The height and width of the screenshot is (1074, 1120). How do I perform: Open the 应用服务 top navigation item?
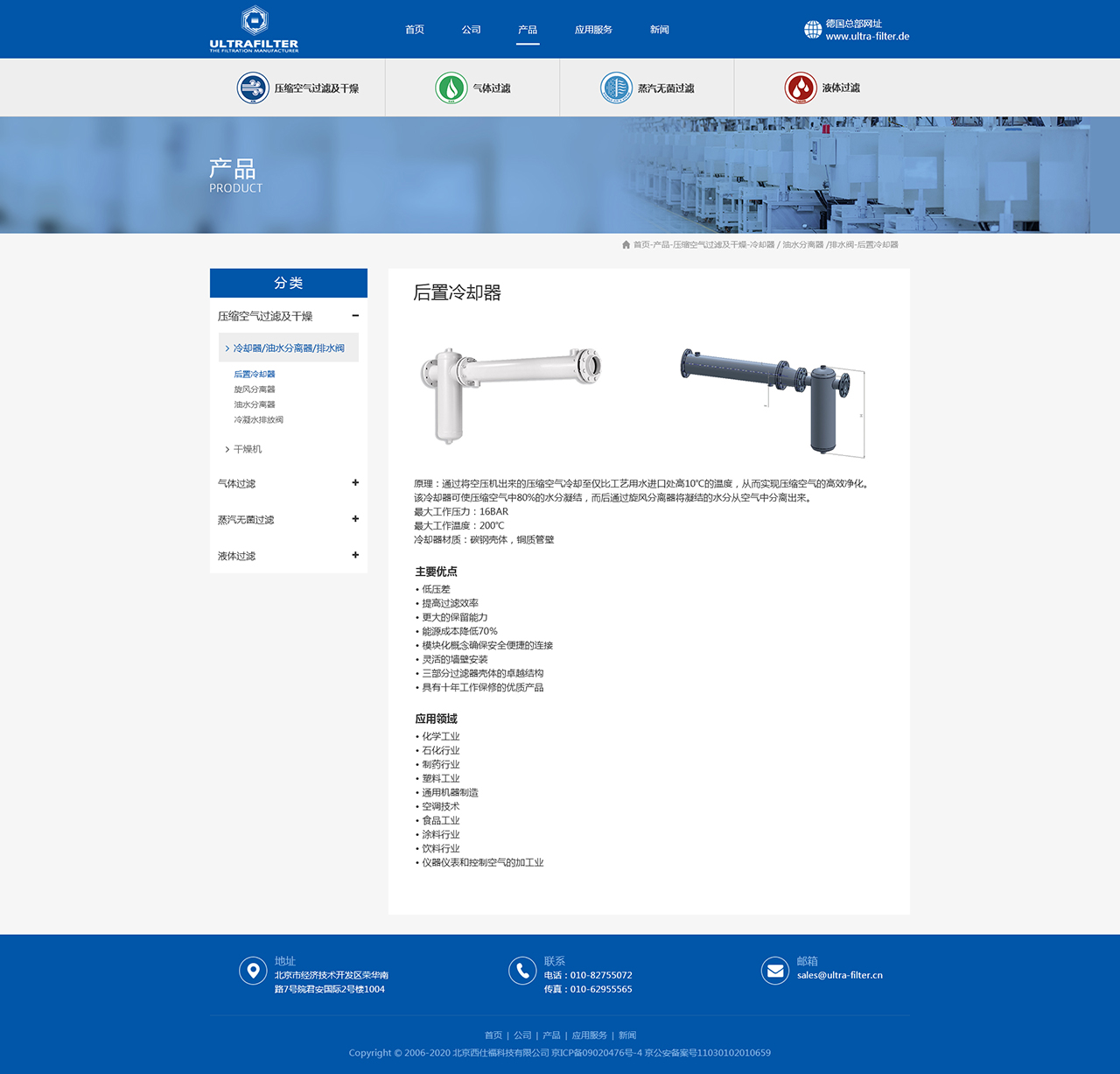(x=593, y=30)
